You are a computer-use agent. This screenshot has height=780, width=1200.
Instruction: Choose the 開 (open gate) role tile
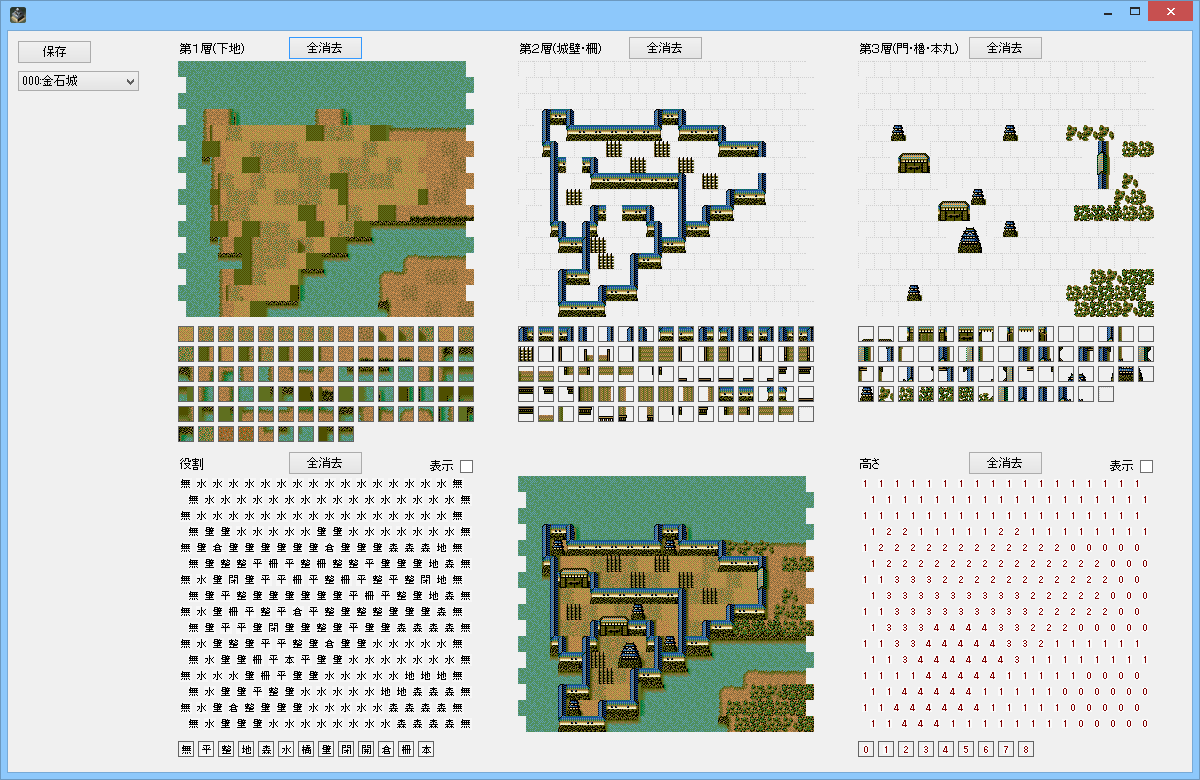tap(366, 749)
